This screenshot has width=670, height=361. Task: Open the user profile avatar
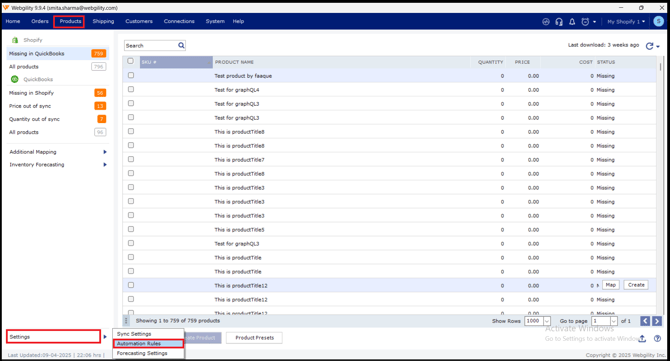pos(658,21)
